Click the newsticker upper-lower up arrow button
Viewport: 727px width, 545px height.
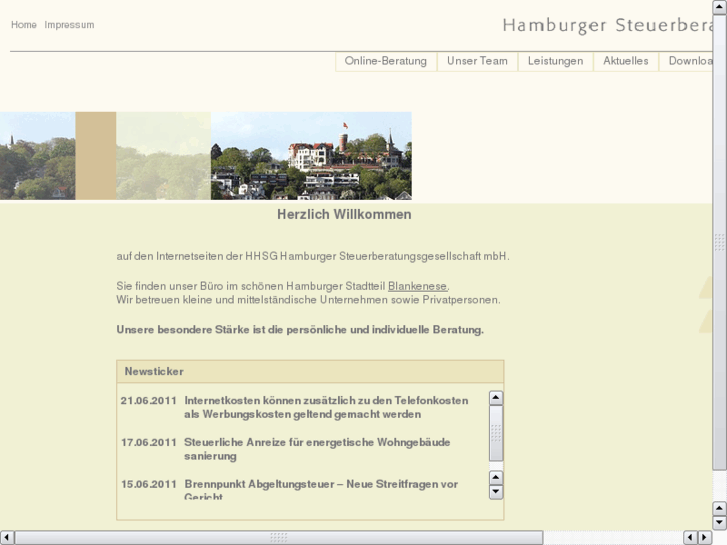click(496, 477)
